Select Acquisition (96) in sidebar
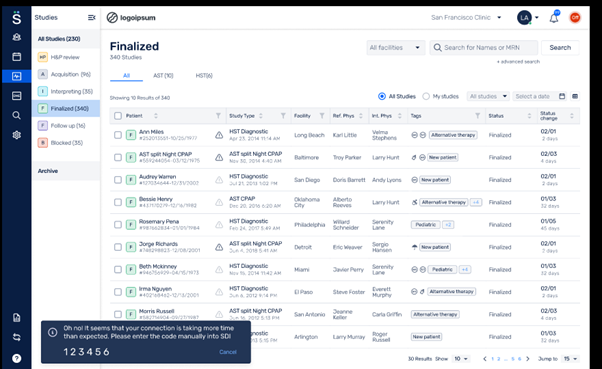This screenshot has width=602, height=369. tap(66, 74)
